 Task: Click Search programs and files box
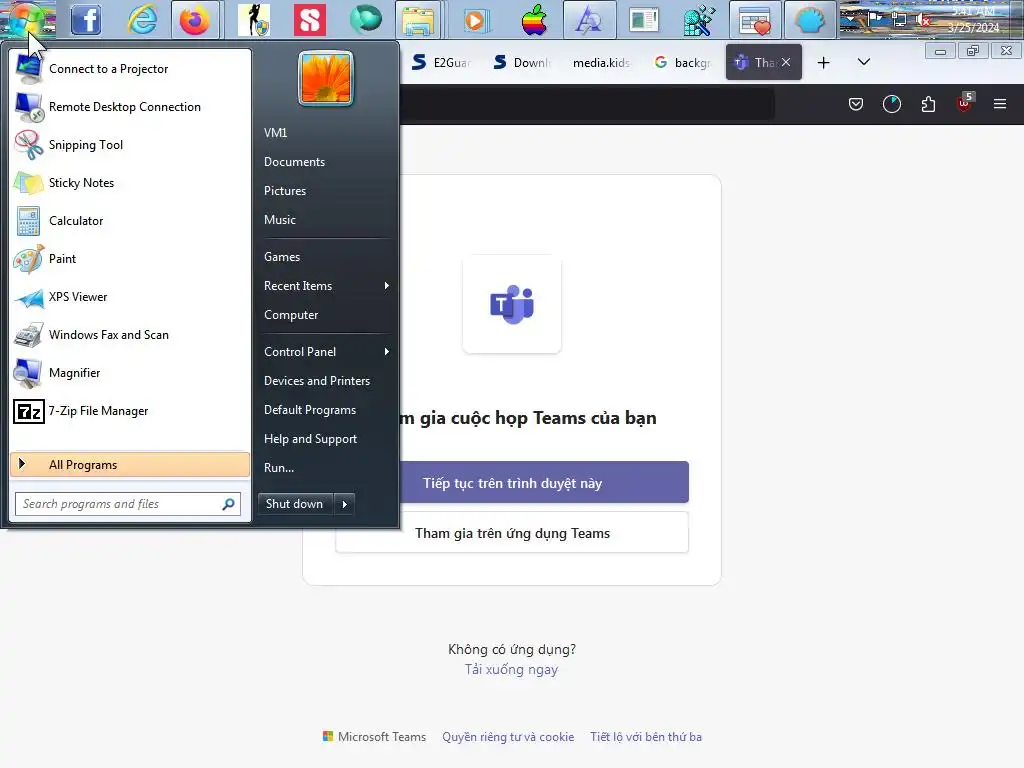click(128, 504)
